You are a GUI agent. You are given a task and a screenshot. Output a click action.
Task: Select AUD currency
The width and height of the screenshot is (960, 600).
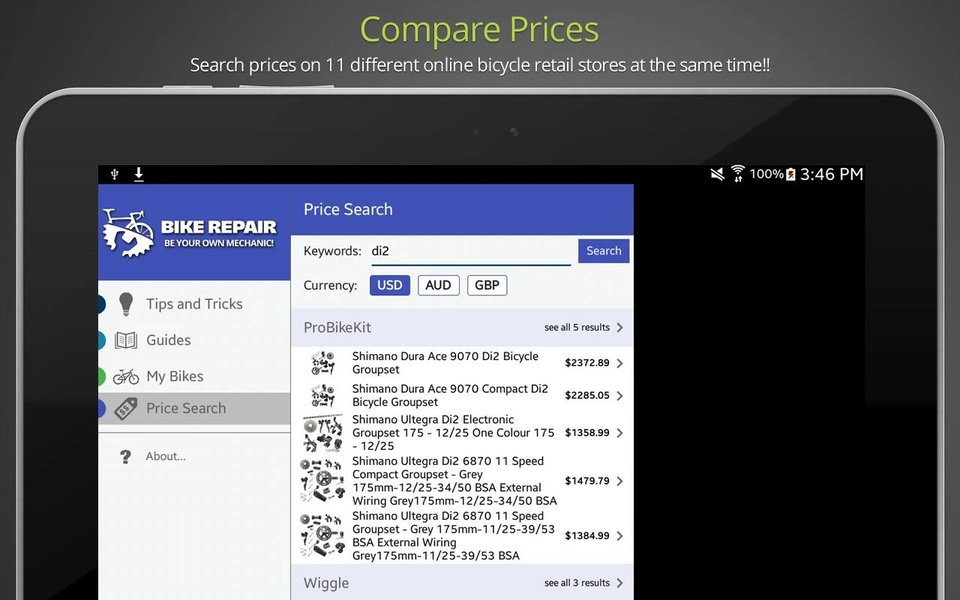coord(438,285)
